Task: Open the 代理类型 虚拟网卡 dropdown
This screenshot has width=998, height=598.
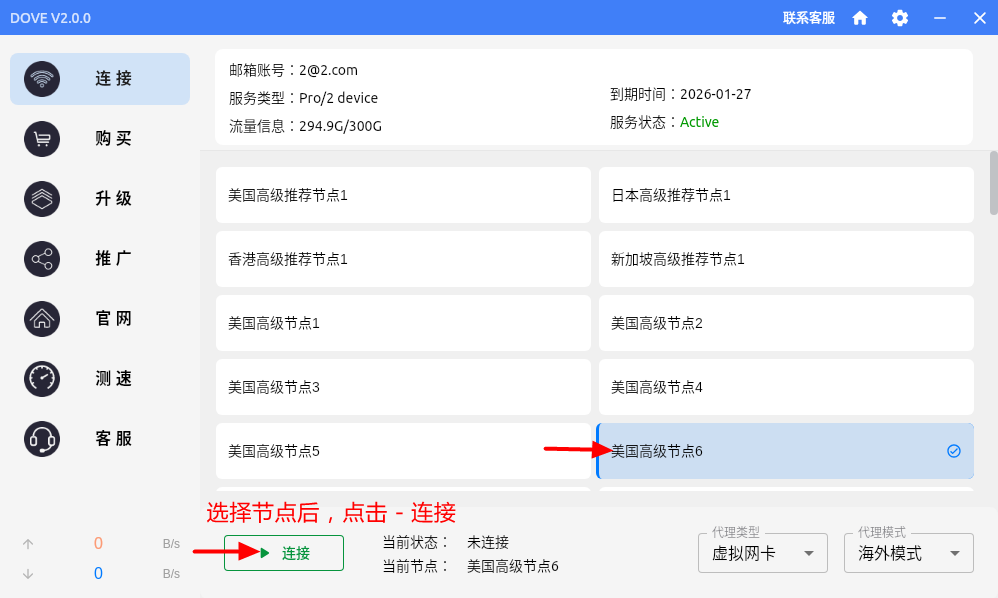Action: click(x=762, y=553)
